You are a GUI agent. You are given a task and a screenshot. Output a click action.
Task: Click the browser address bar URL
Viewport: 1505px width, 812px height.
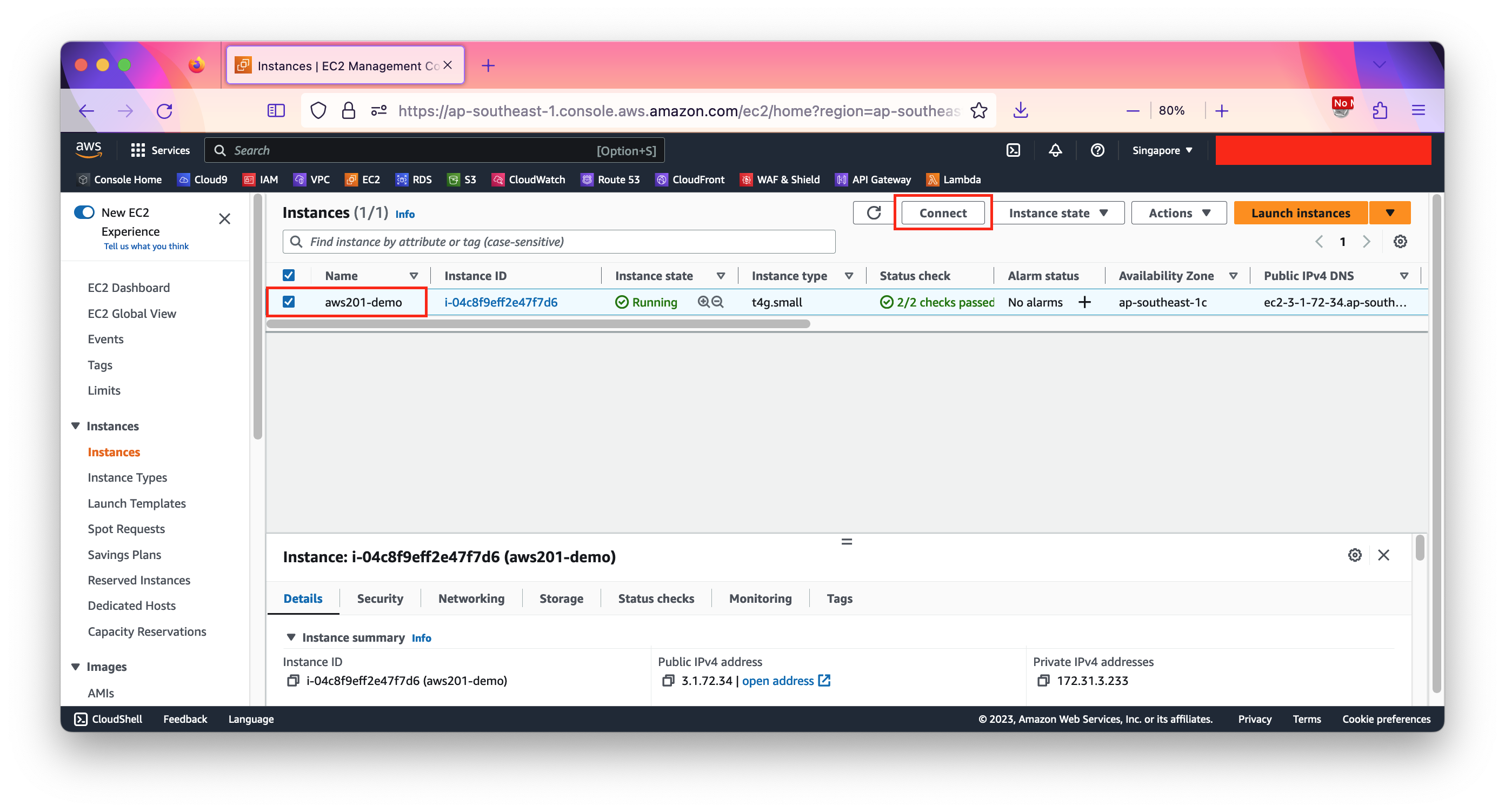(678, 110)
